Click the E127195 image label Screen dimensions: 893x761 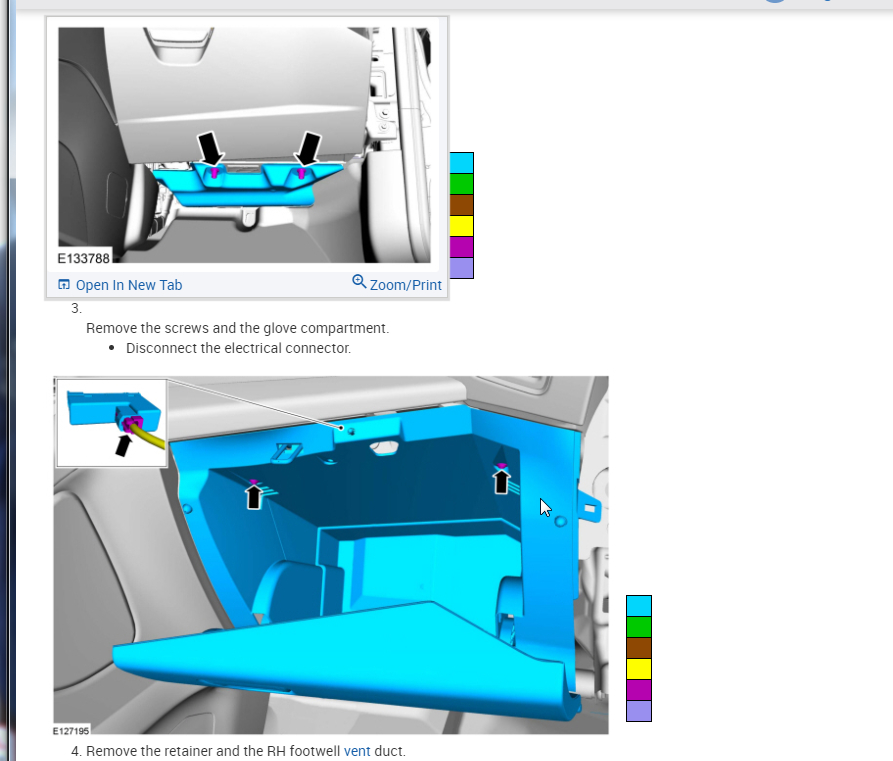click(x=71, y=731)
